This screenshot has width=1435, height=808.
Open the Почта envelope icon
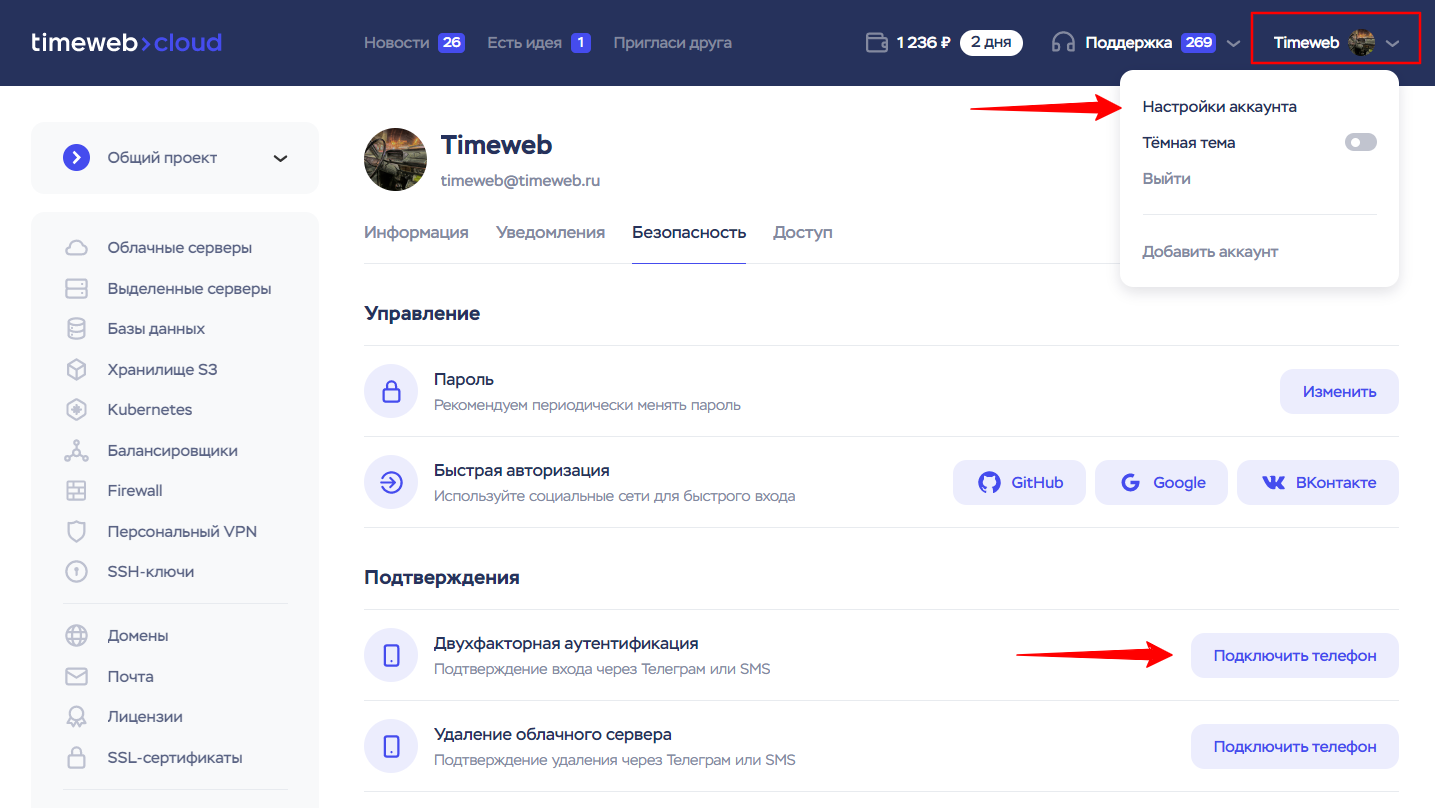point(76,677)
